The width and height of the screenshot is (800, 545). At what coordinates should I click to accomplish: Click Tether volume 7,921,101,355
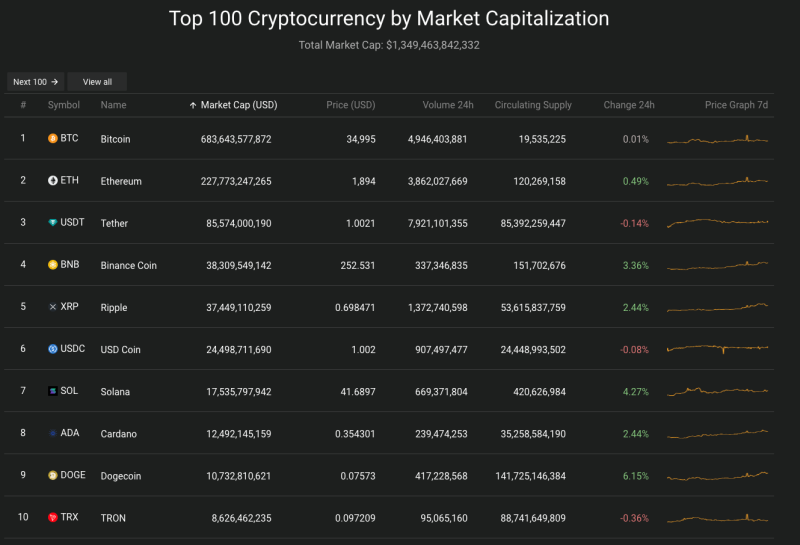[437, 223]
